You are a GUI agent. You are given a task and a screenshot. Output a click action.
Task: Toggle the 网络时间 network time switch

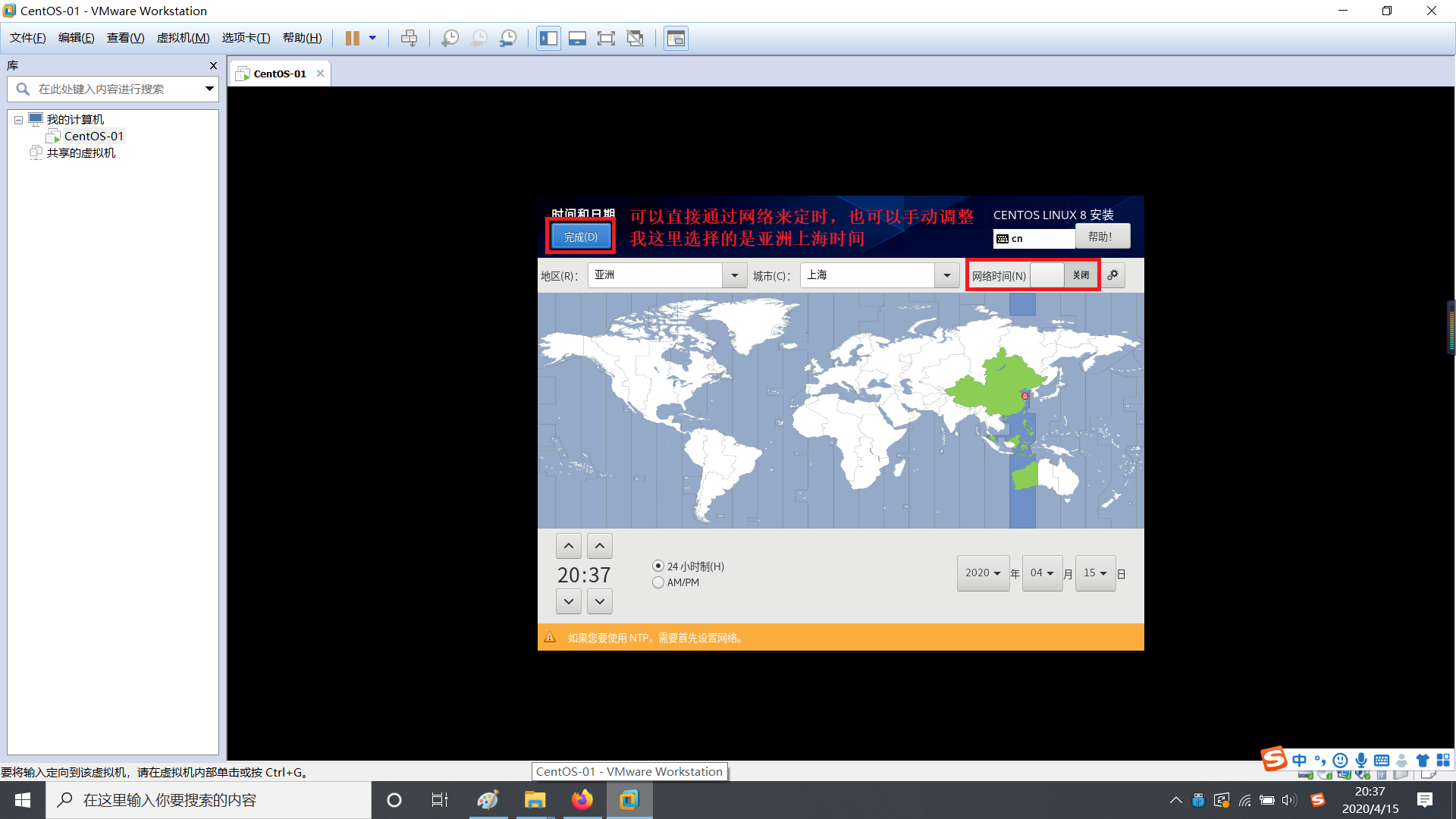(x=1064, y=275)
